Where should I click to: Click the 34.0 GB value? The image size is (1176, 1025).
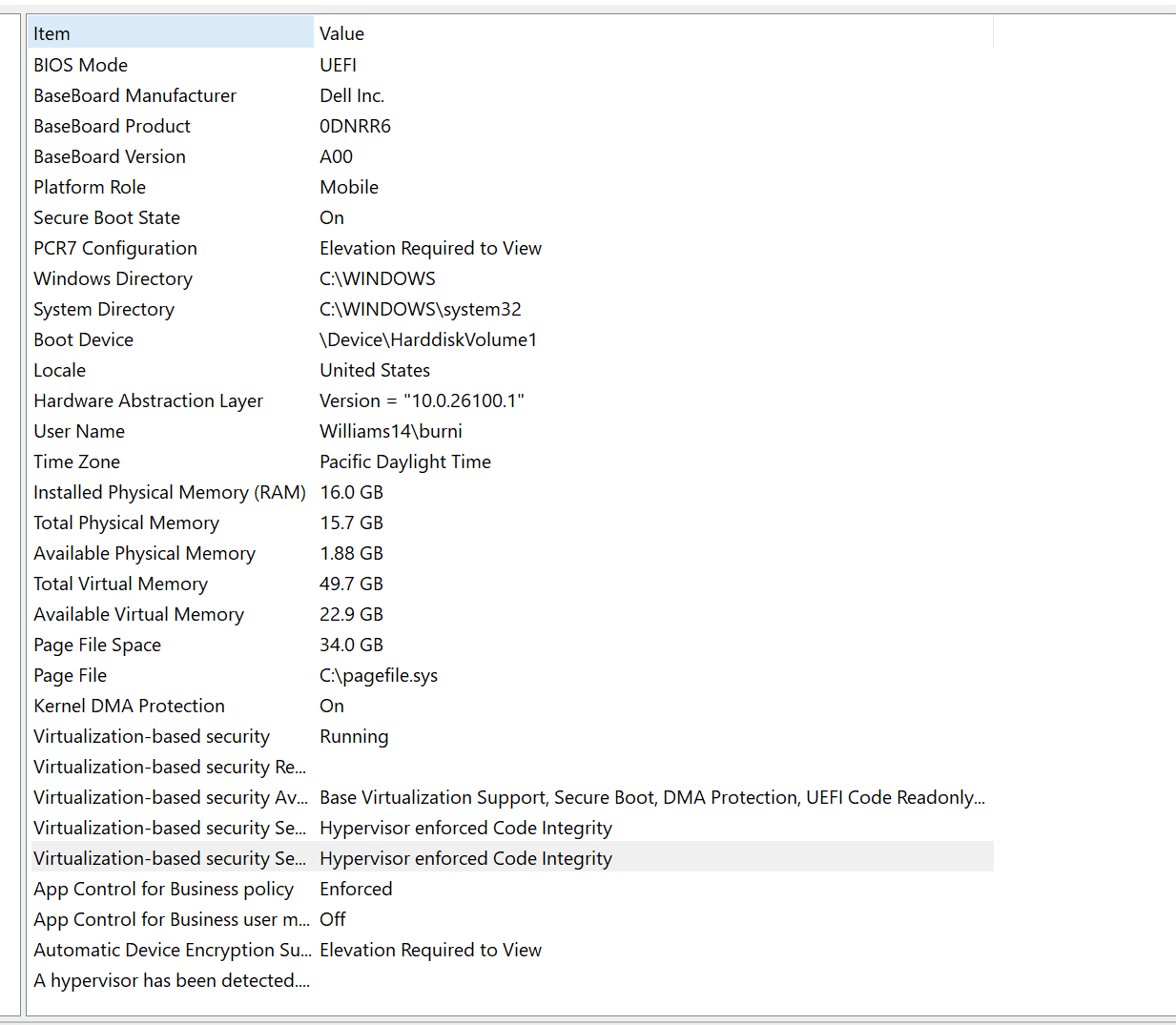[351, 645]
